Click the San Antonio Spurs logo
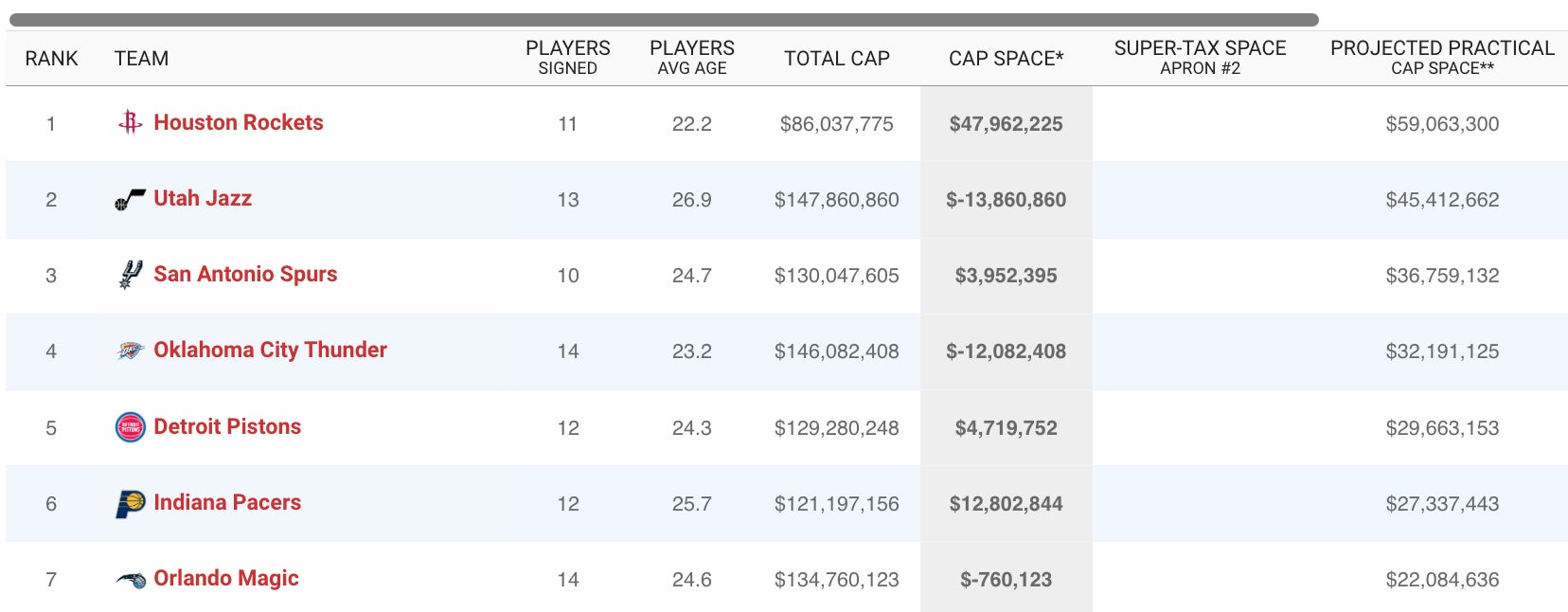 point(130,275)
